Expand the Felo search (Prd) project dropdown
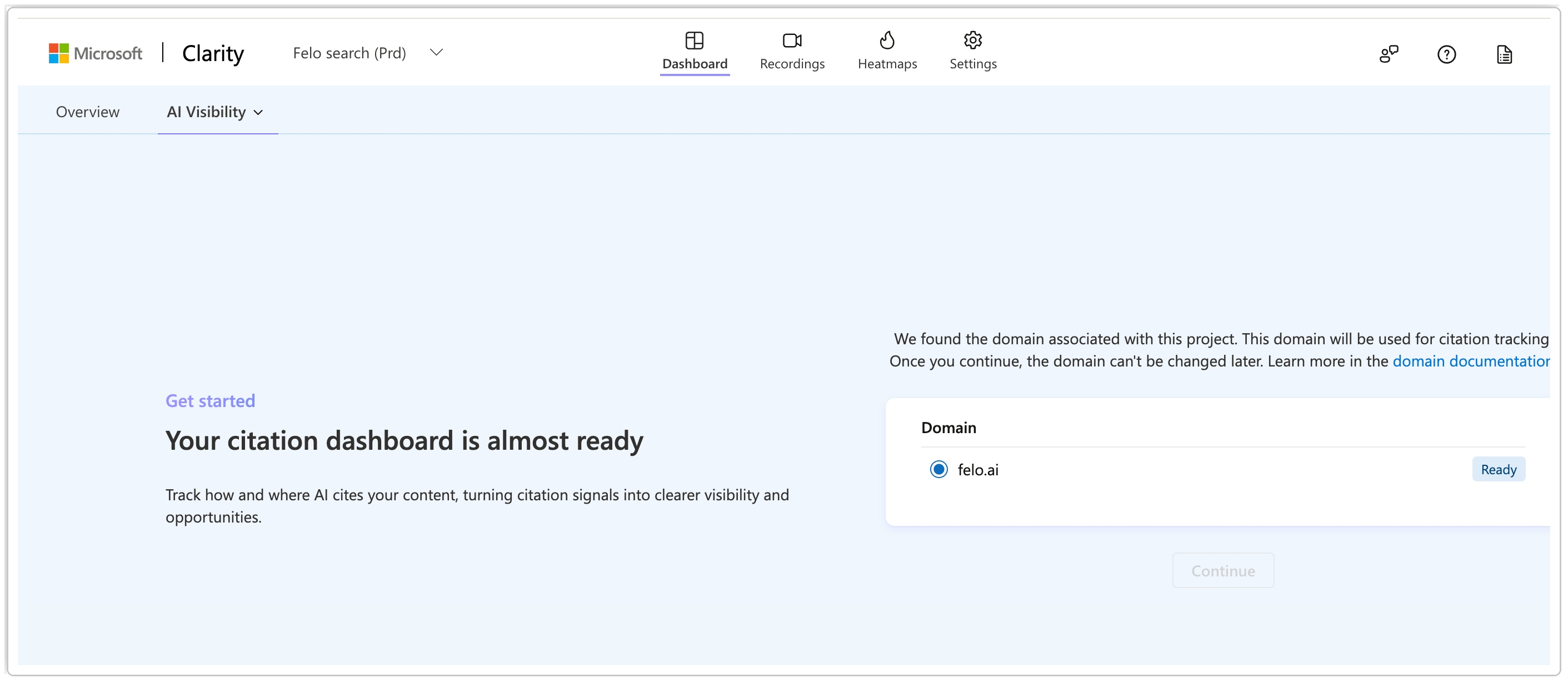 point(436,52)
